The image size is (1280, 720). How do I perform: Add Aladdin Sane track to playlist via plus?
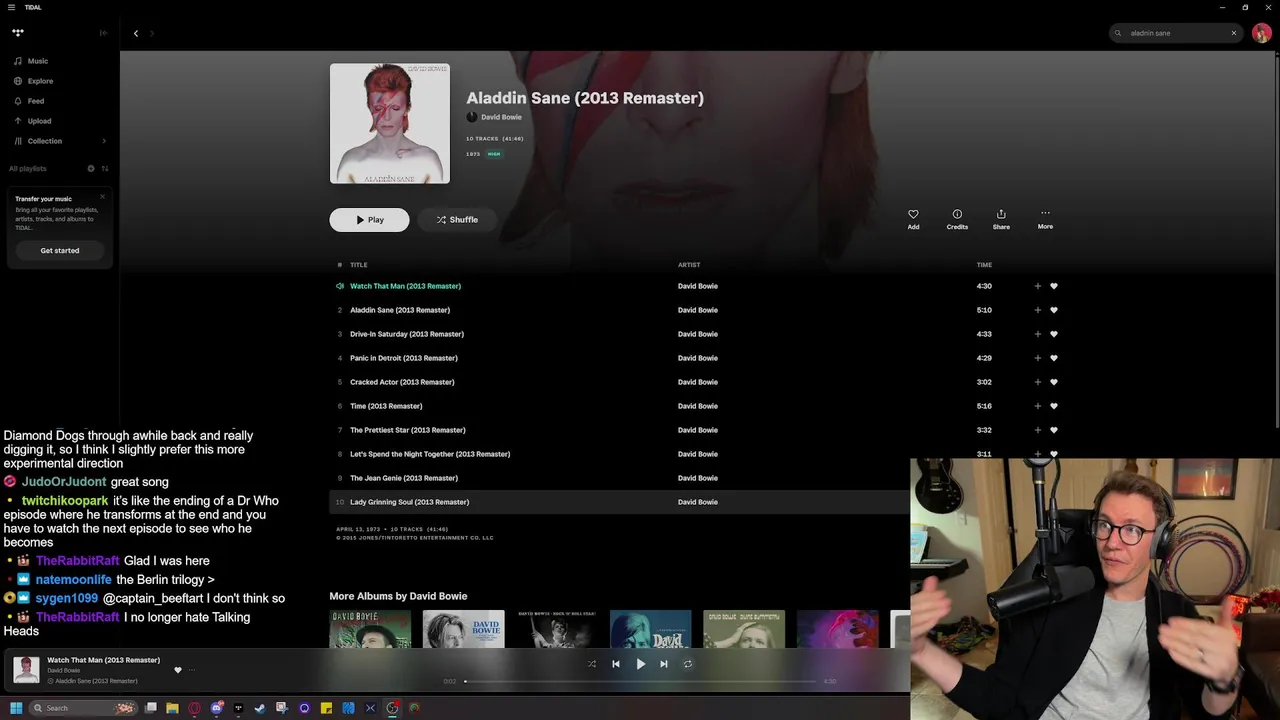(1037, 310)
